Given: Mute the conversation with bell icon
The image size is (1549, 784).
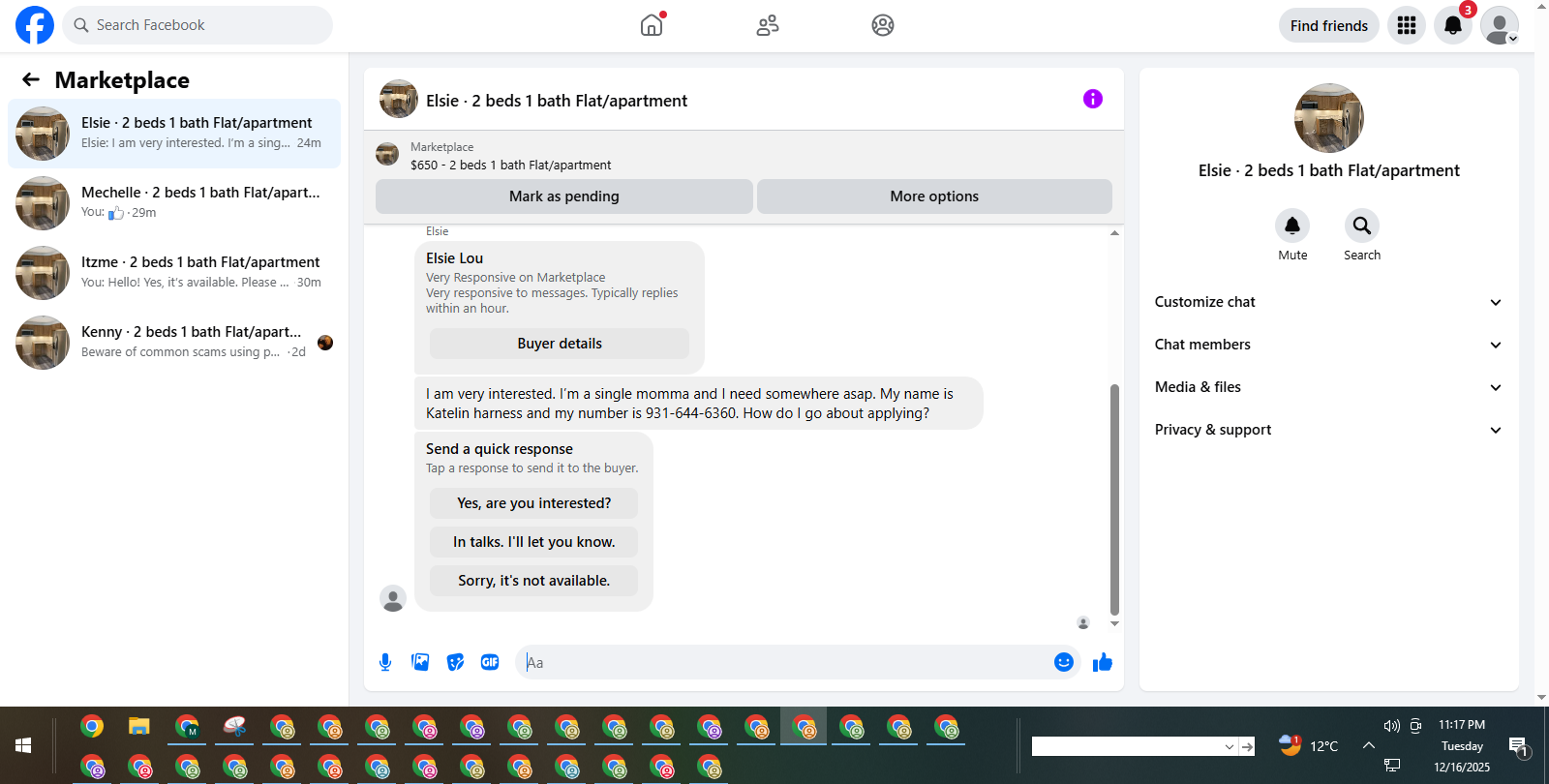Looking at the screenshot, I should pyautogui.click(x=1292, y=226).
